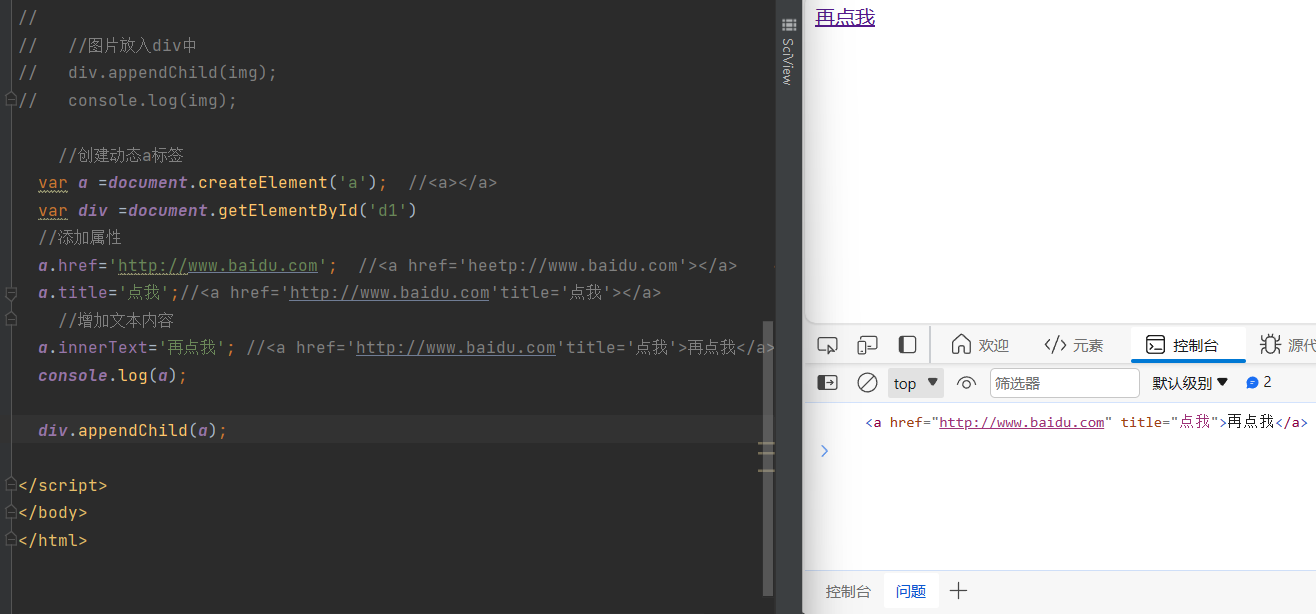The height and width of the screenshot is (614, 1316).
Task: Open the 默认级别 log level dropdown
Action: pyautogui.click(x=1190, y=383)
